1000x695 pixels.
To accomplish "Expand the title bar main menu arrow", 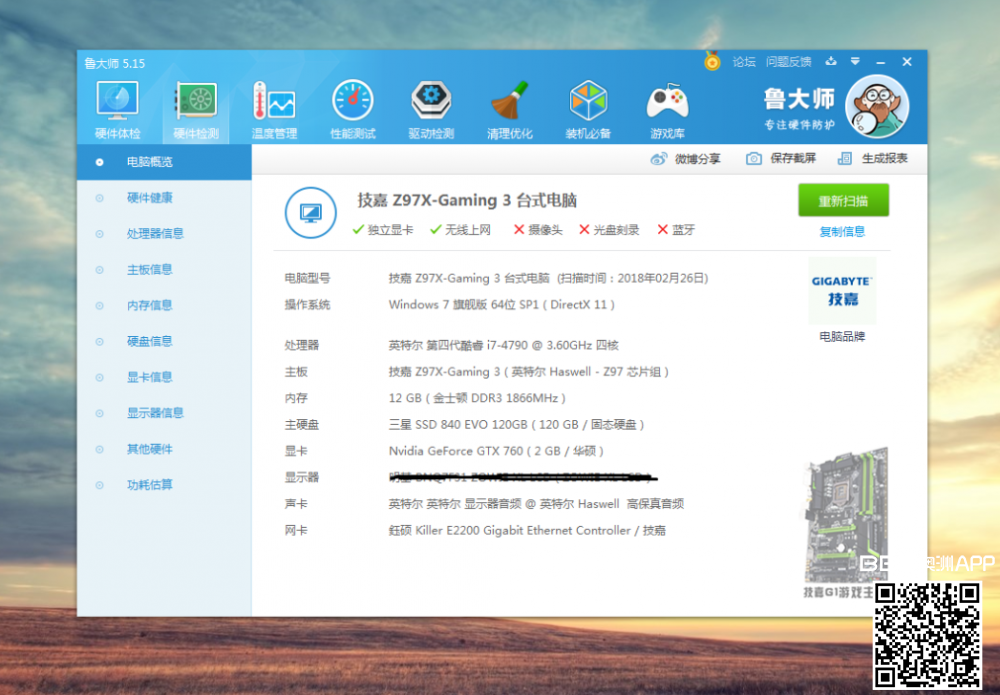I will tap(854, 62).
